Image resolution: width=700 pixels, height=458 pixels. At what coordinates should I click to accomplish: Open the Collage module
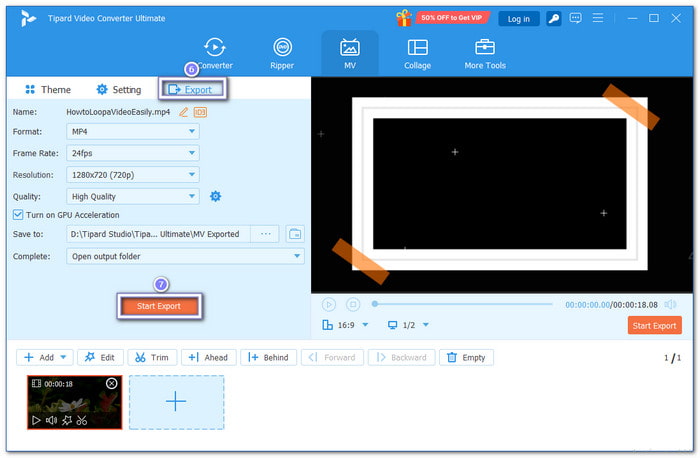(x=417, y=53)
